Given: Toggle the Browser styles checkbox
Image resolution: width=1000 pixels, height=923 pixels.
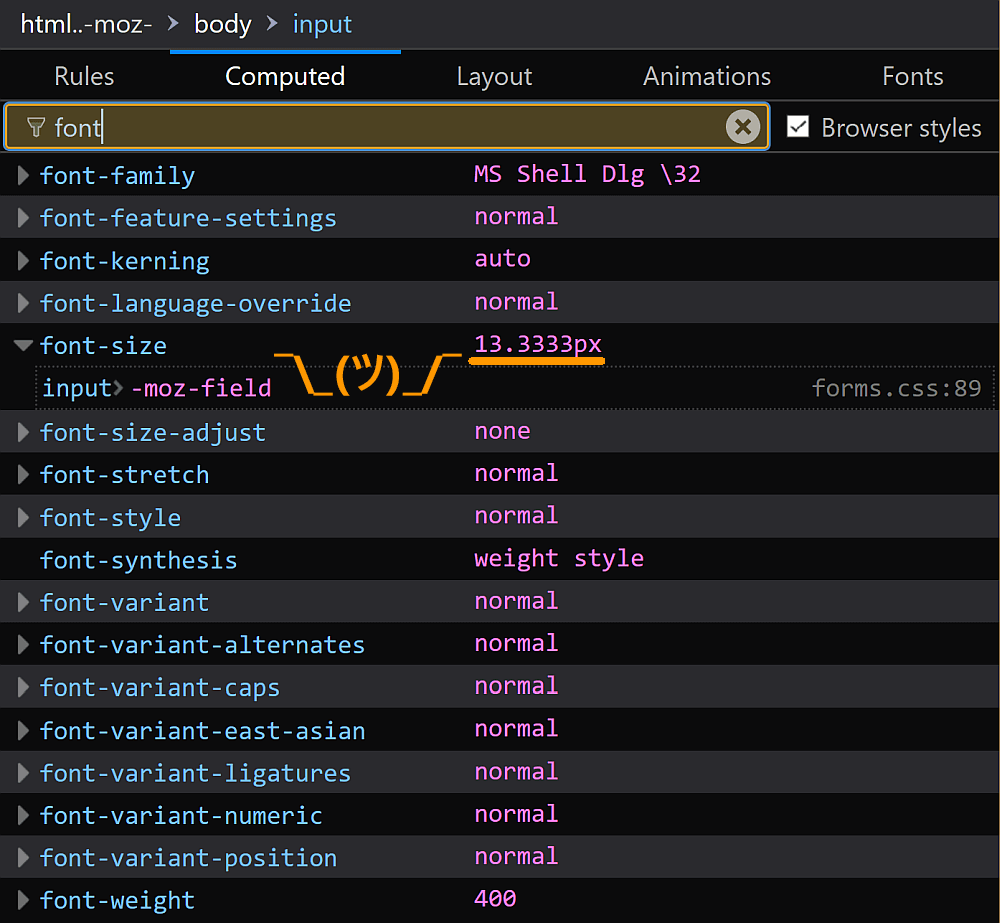Looking at the screenshot, I should (798, 127).
